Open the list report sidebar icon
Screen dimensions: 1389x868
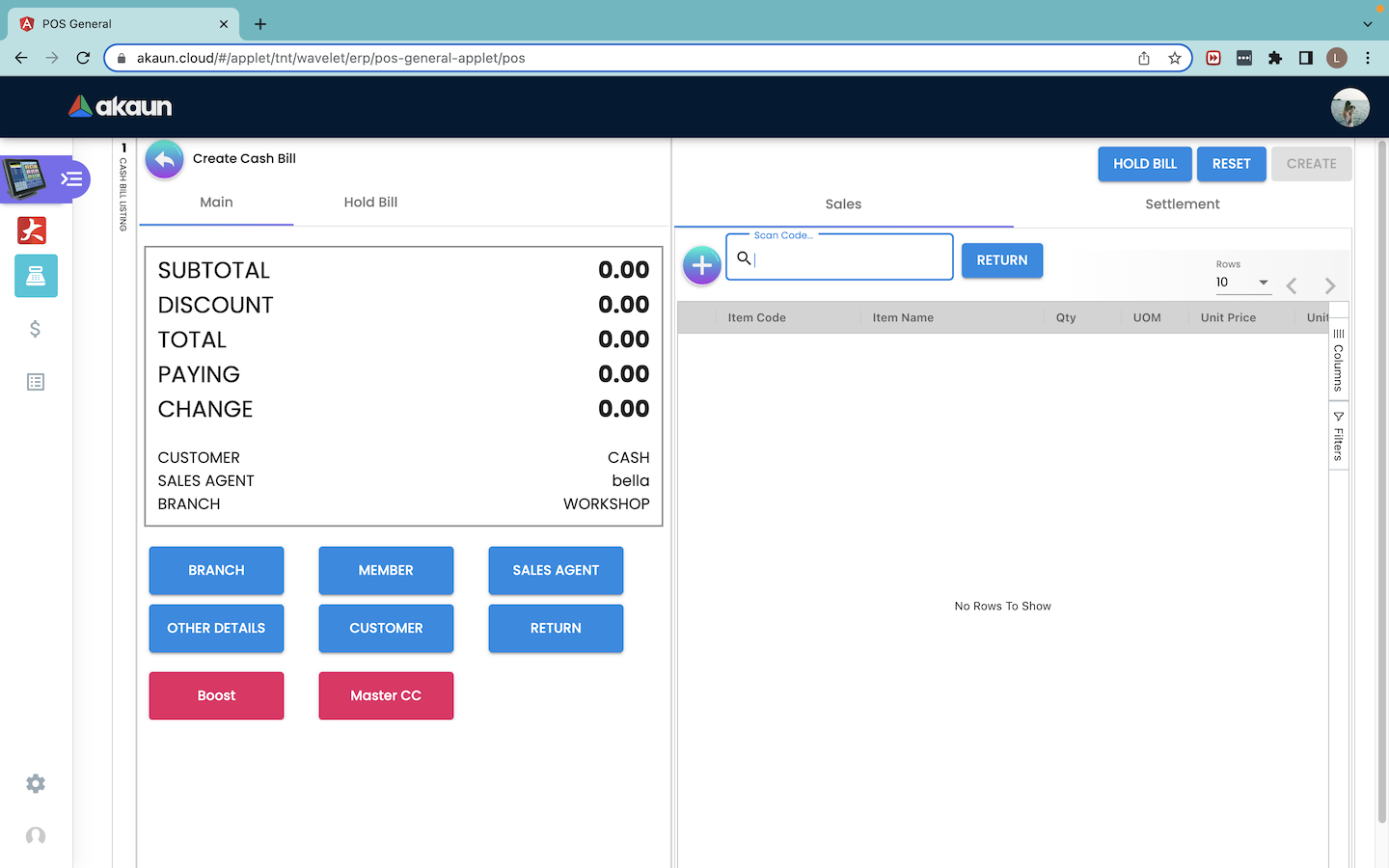36,382
